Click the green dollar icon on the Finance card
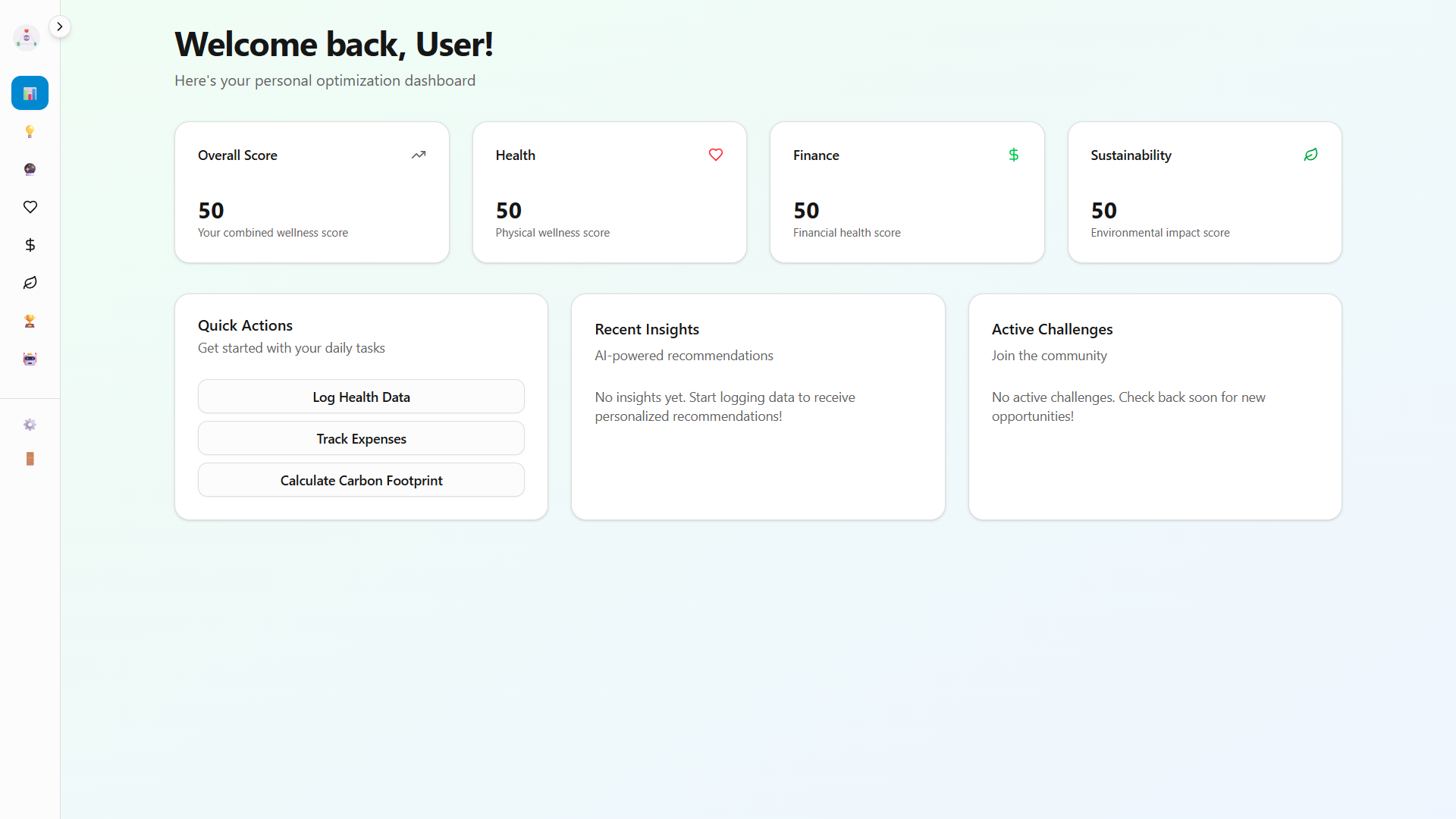The width and height of the screenshot is (1456, 819). (1013, 155)
